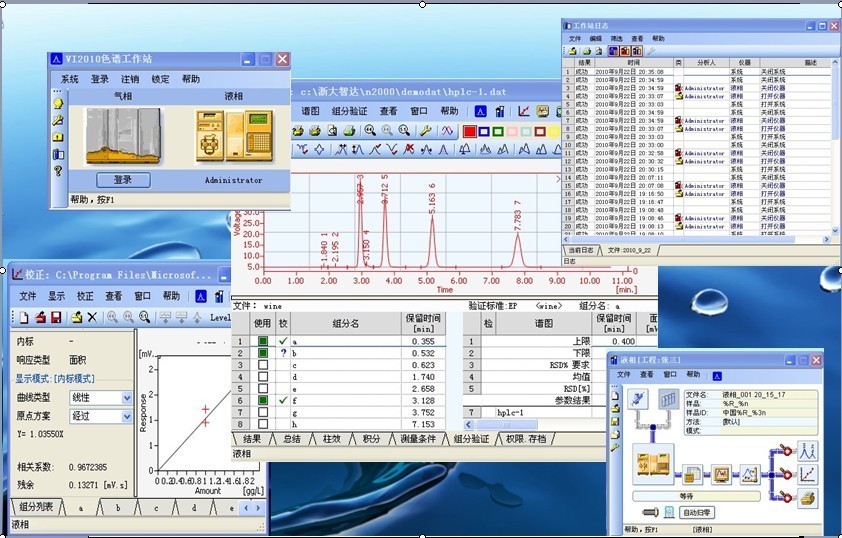Check the 使用 checkbox for component c
This screenshot has width=842, height=538.
coord(263,365)
